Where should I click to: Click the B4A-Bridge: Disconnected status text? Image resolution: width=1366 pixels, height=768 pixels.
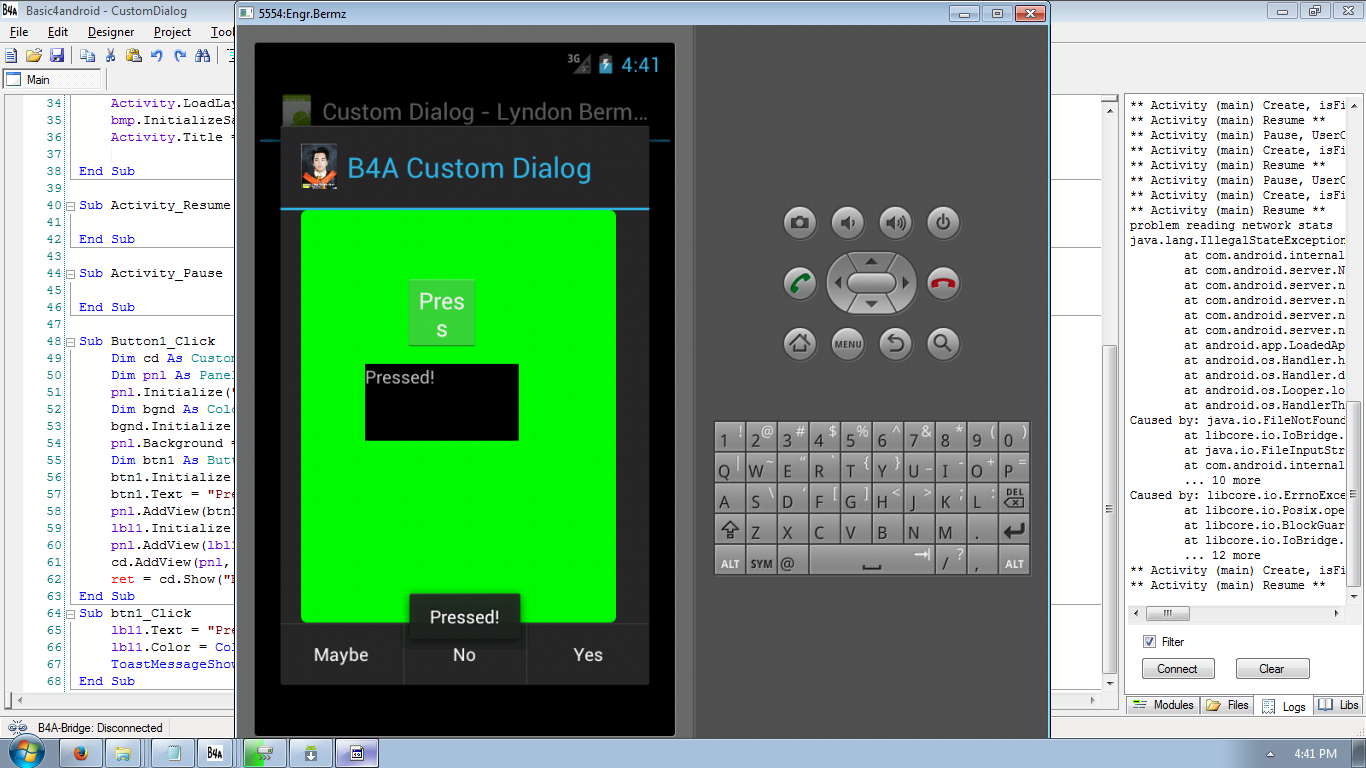(100, 728)
